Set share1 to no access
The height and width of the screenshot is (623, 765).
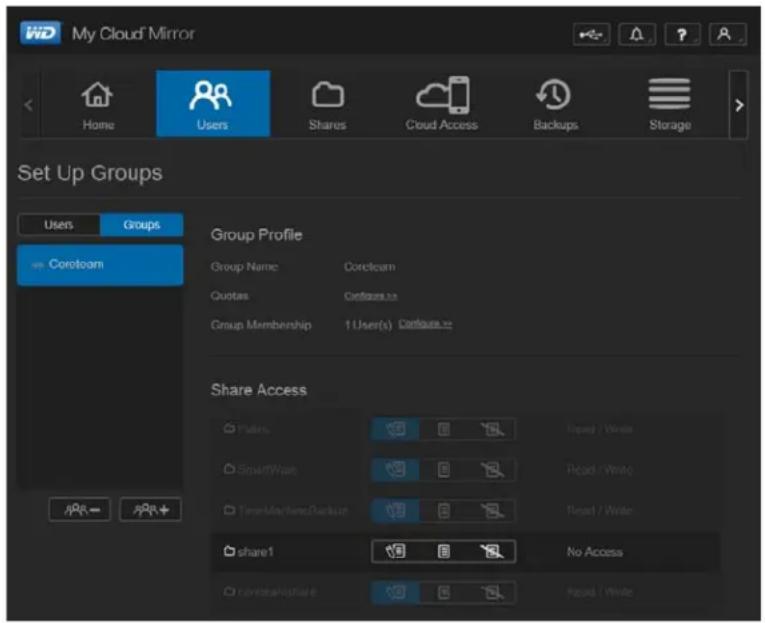492,552
